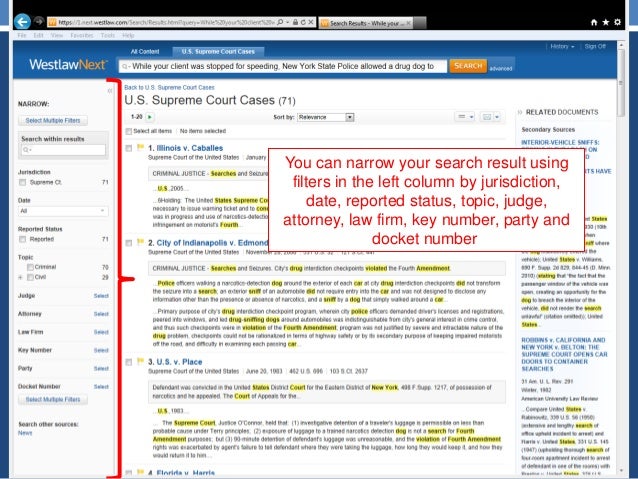Image resolution: width=638 pixels, height=479 pixels.
Task: Click Select next to Key Number filter
Action: 101,350
